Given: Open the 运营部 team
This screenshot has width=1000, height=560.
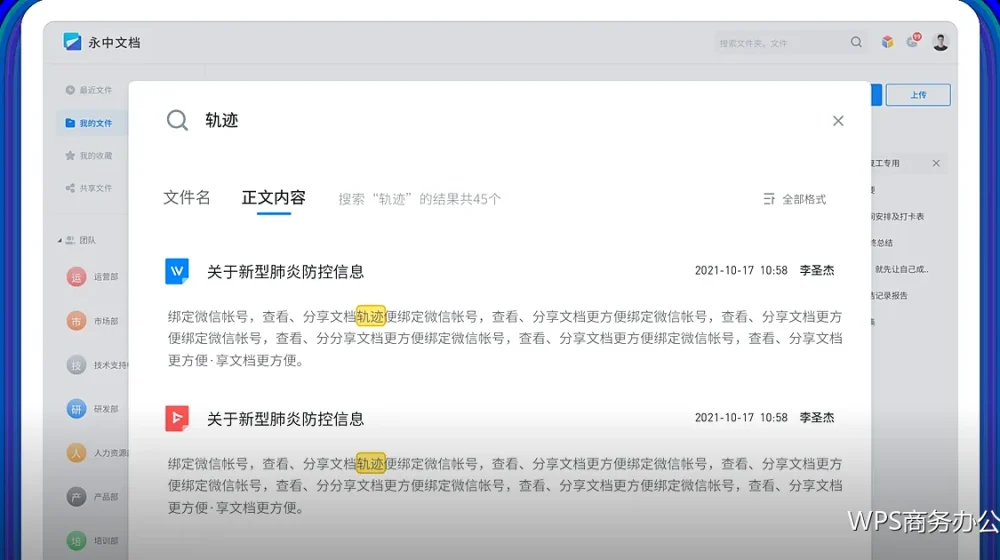Looking at the screenshot, I should click(x=92, y=277).
